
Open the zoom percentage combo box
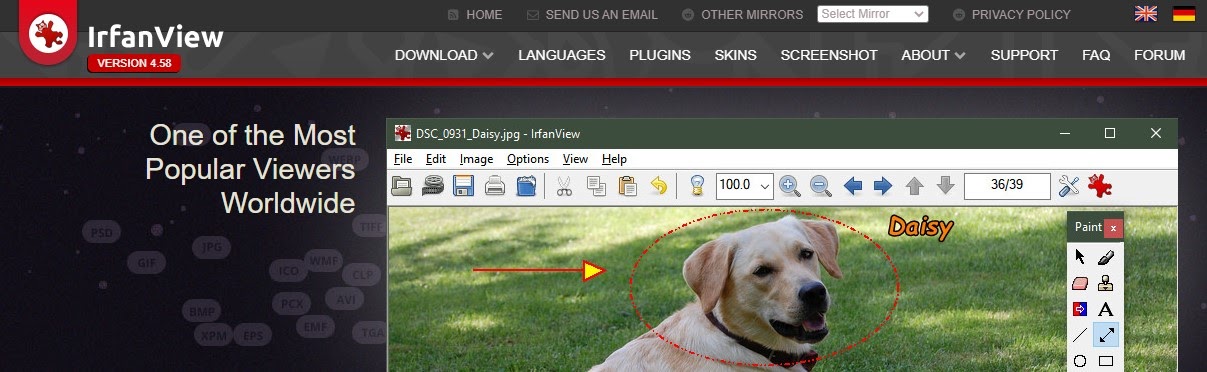pos(745,186)
